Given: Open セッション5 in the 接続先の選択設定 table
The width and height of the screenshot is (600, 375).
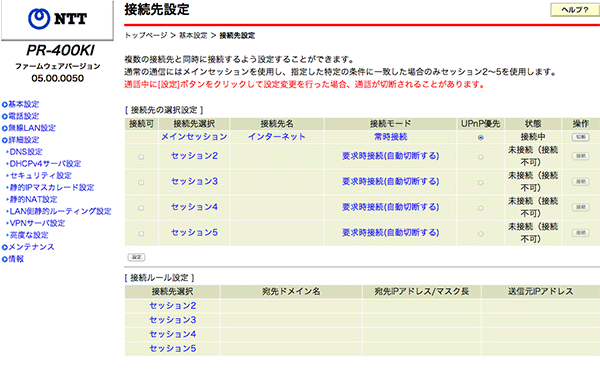Looking at the screenshot, I should 194,233.
